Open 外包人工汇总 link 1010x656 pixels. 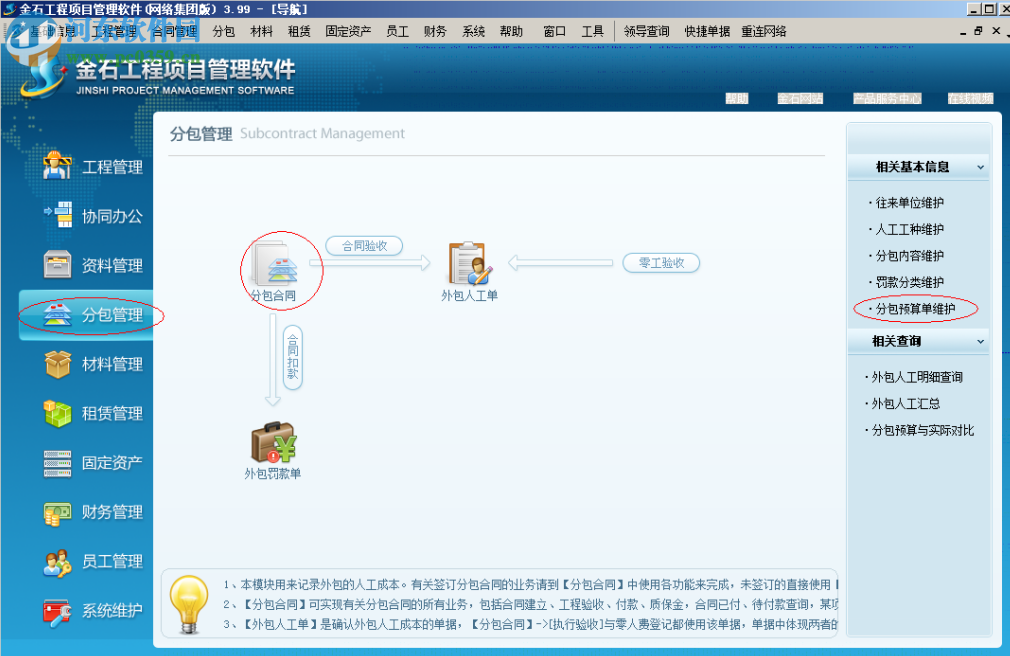(905, 403)
